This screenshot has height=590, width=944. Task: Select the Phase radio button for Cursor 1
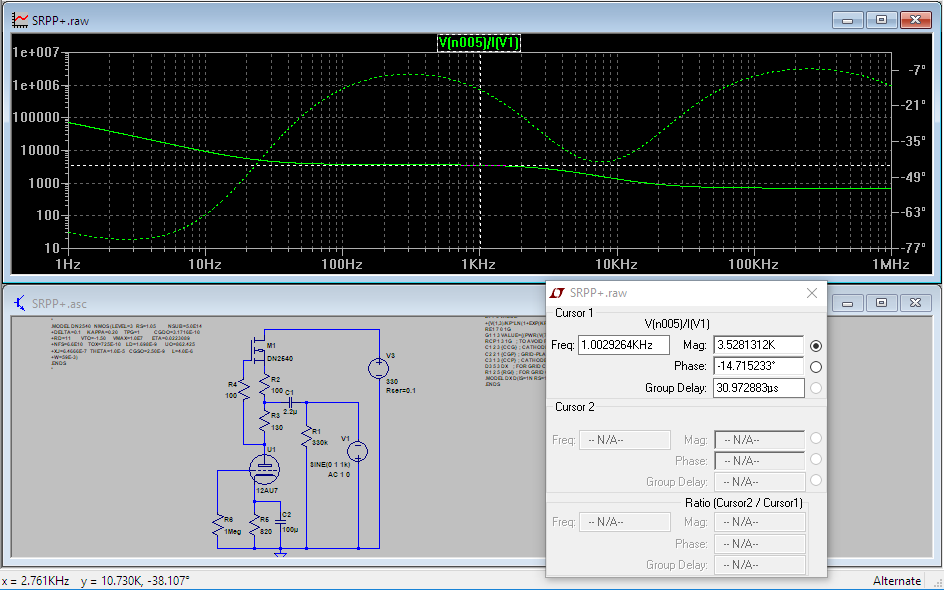(x=816, y=367)
